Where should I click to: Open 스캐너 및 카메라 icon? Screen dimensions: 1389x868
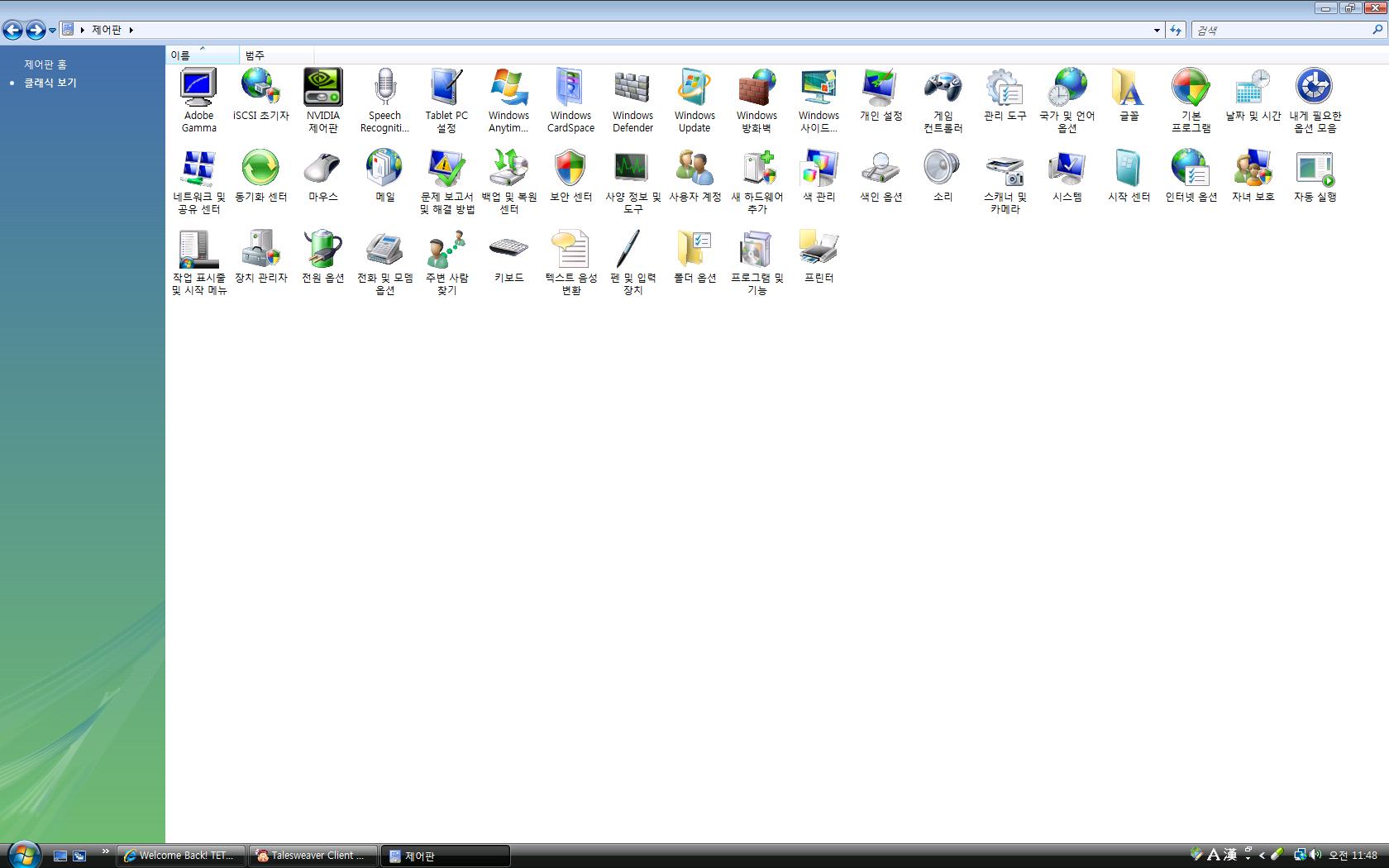tap(1005, 169)
